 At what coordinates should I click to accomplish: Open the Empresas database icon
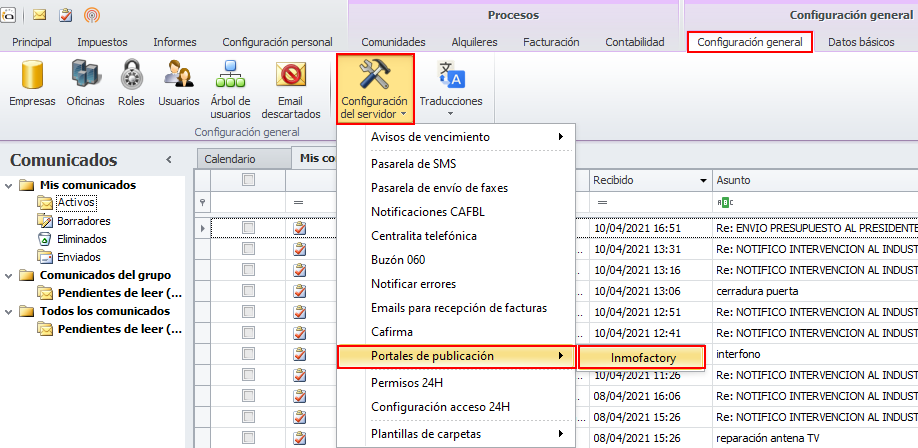[32, 83]
